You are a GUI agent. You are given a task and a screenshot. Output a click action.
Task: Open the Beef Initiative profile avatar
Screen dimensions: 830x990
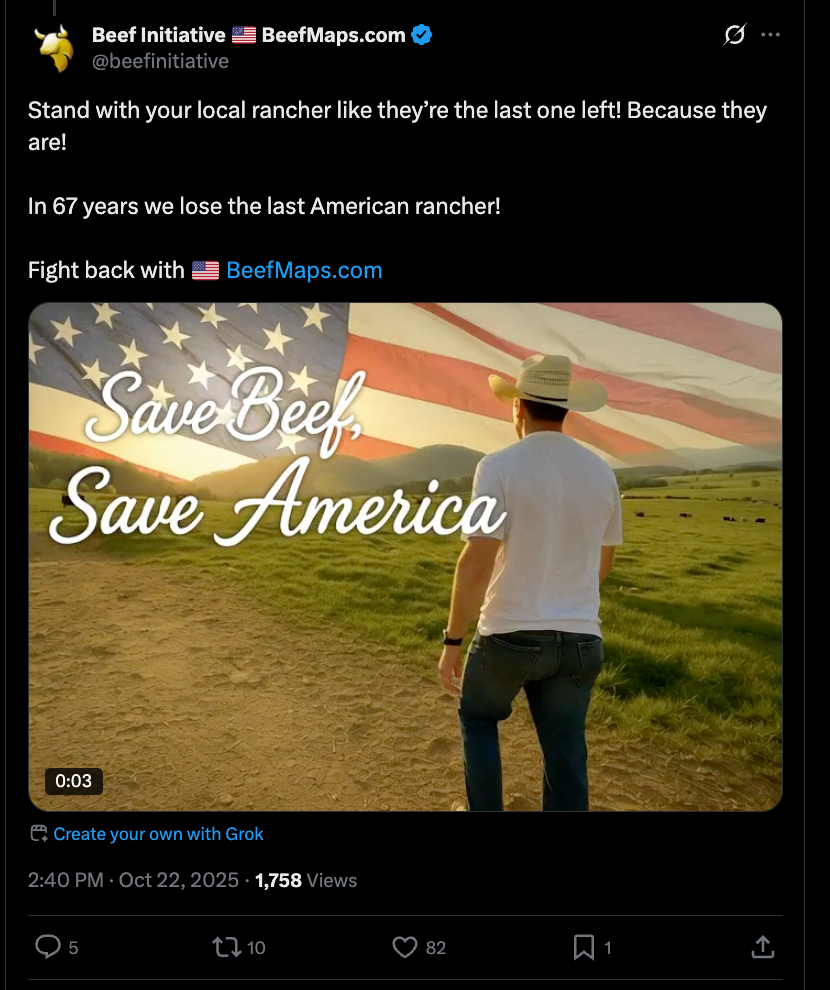[x=54, y=48]
